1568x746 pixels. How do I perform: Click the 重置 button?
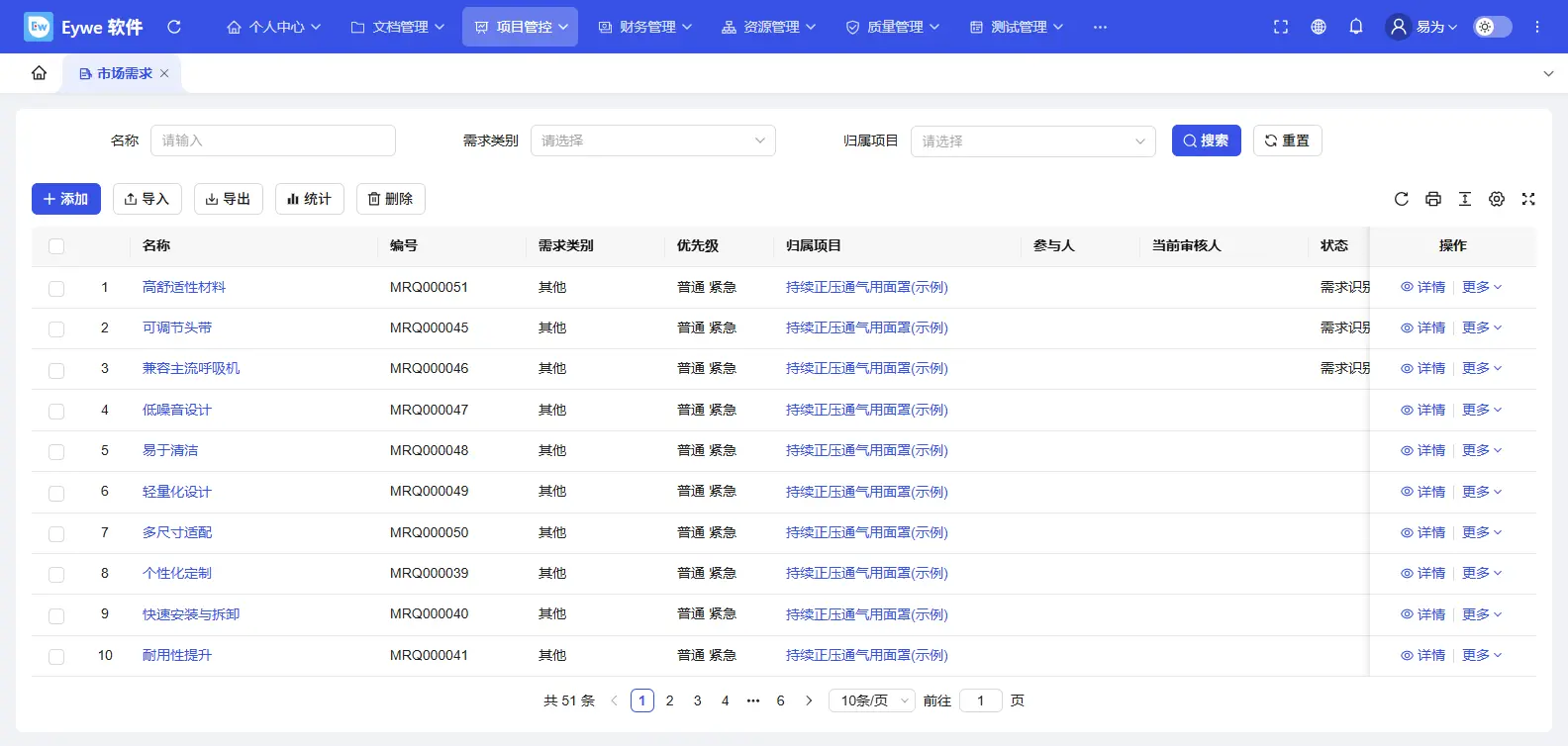[x=1288, y=140]
